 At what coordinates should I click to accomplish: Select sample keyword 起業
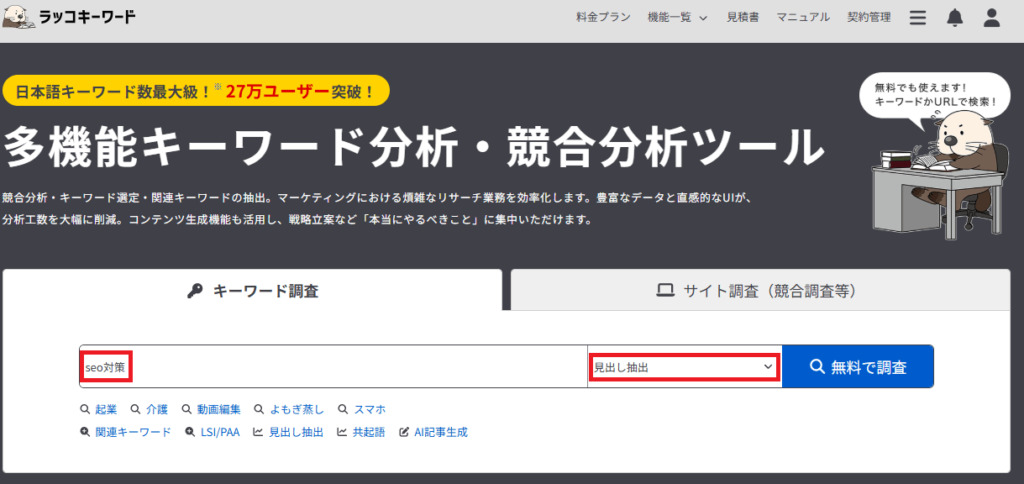pyautogui.click(x=99, y=410)
